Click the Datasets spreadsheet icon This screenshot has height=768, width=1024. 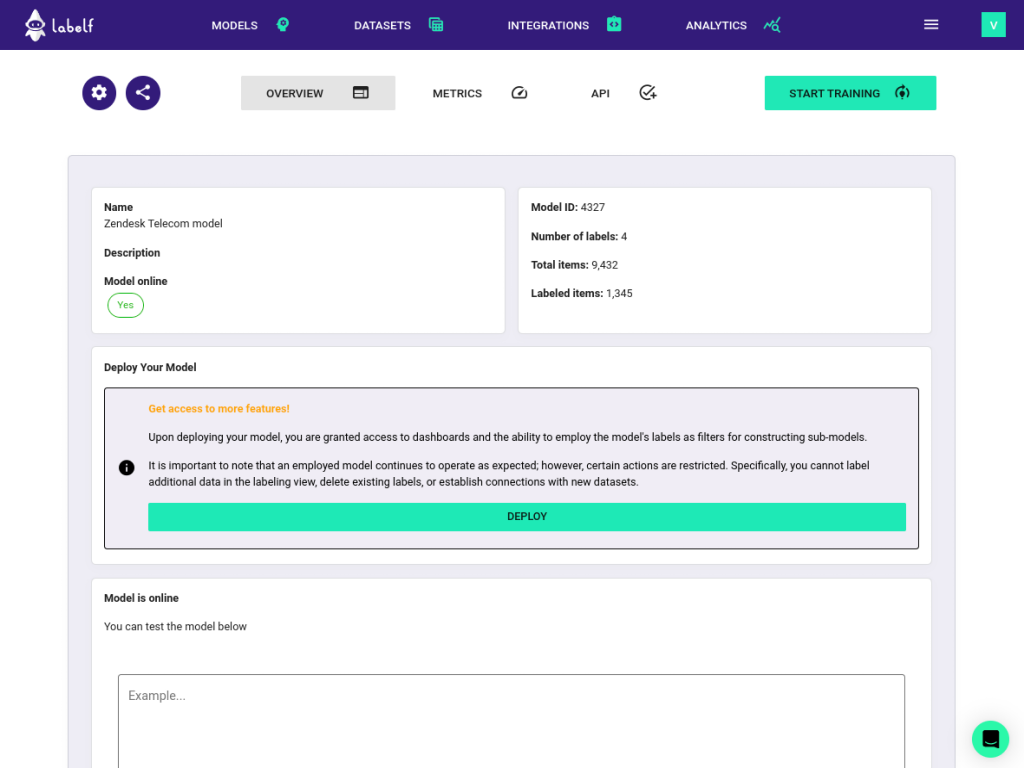pos(435,23)
